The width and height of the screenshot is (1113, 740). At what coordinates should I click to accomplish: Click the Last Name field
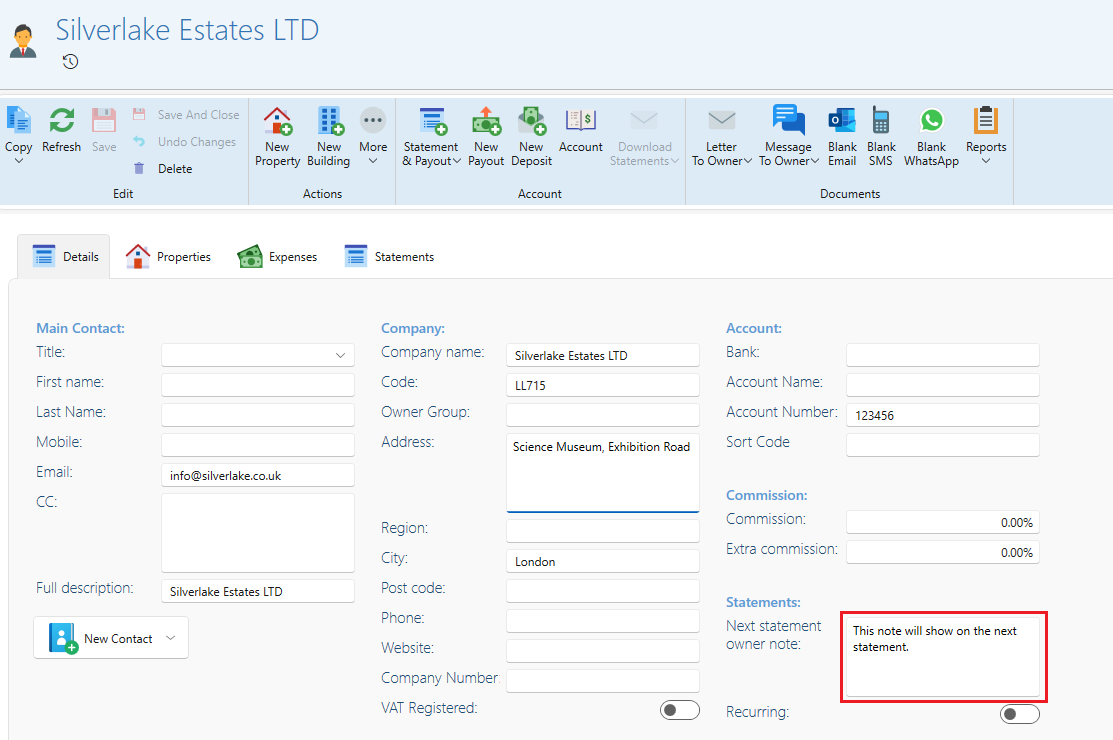[258, 414]
